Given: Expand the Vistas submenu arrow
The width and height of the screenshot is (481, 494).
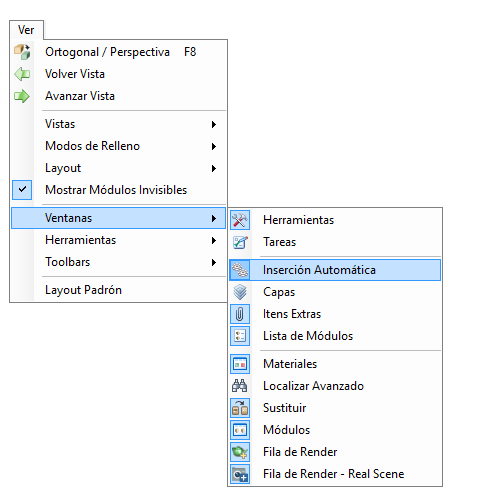Looking at the screenshot, I should coord(214,124).
